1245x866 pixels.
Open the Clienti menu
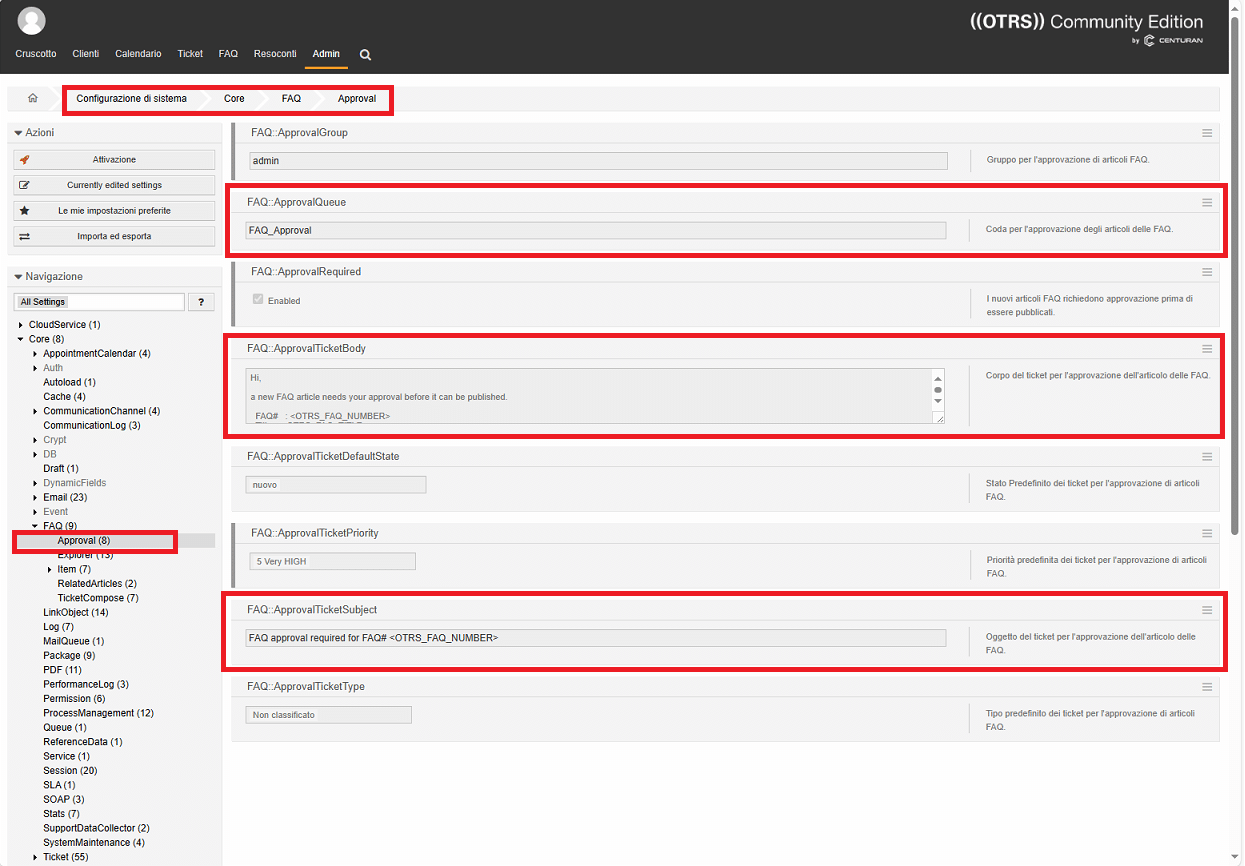[86, 54]
